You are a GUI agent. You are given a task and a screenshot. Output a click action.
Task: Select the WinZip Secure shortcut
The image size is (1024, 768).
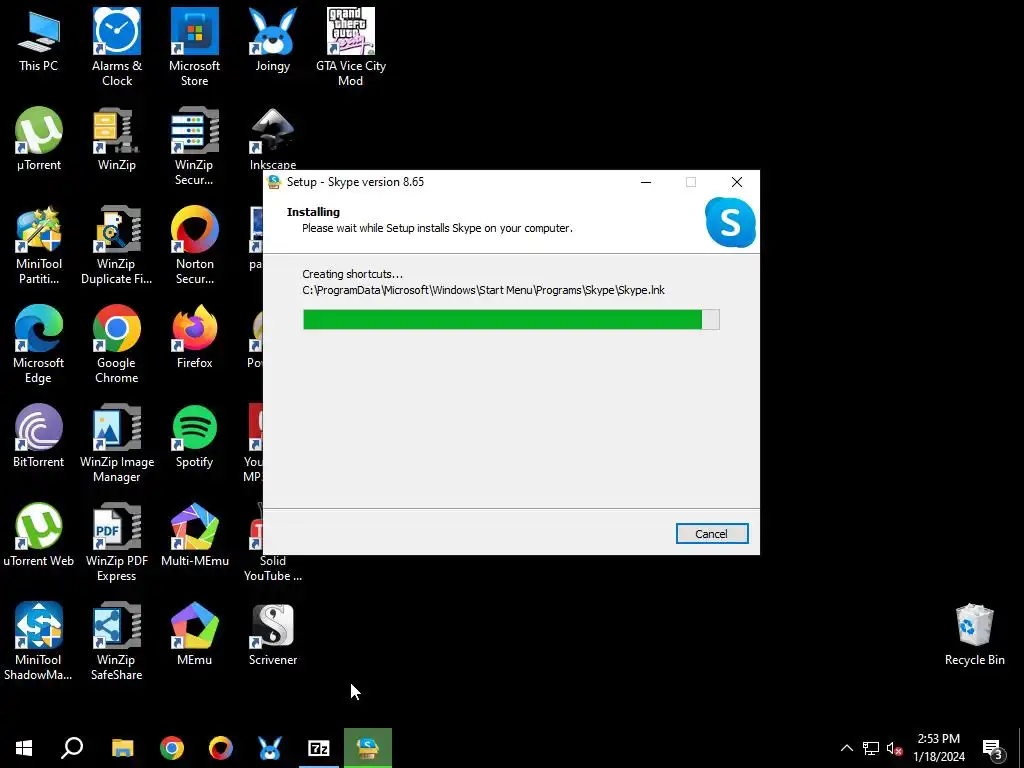(x=195, y=146)
